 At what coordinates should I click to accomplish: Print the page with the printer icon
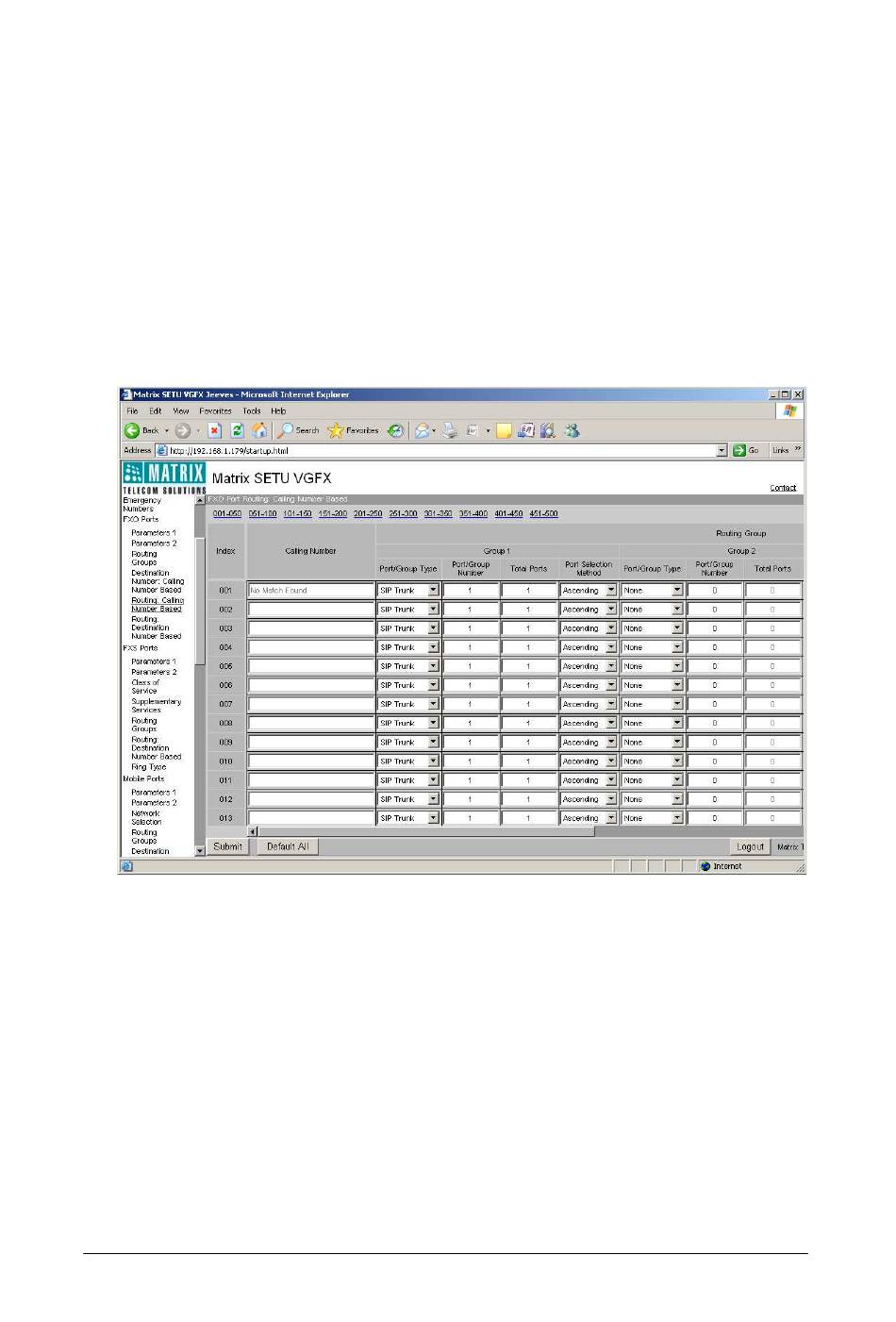451,430
